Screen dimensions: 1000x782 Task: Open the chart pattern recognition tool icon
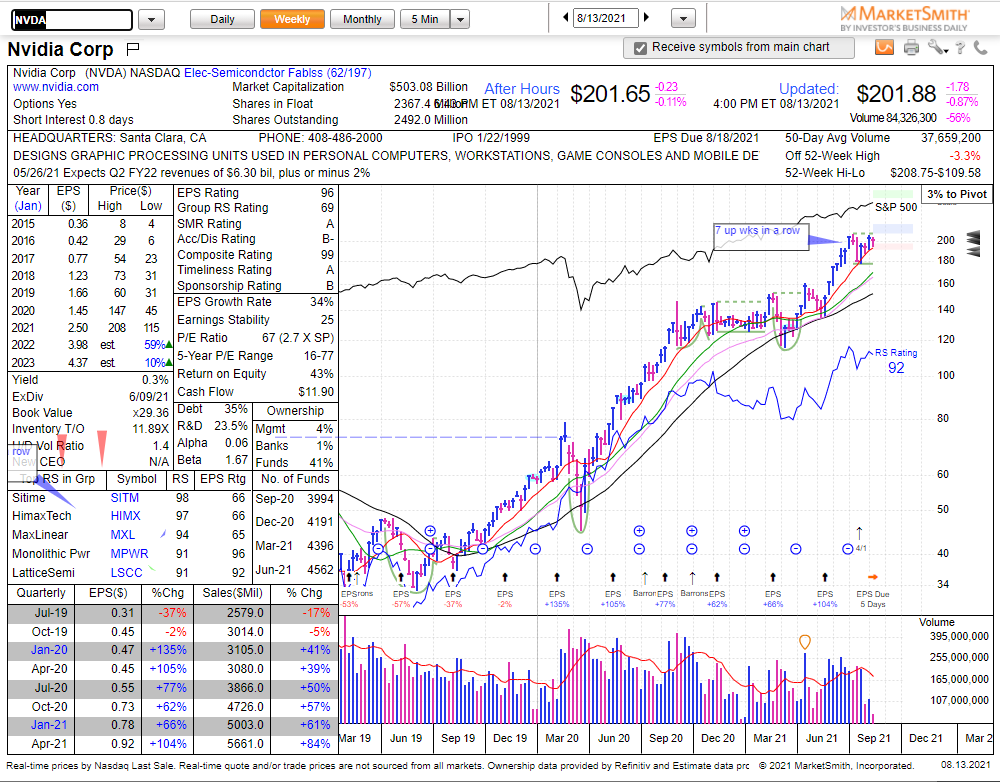[883, 46]
